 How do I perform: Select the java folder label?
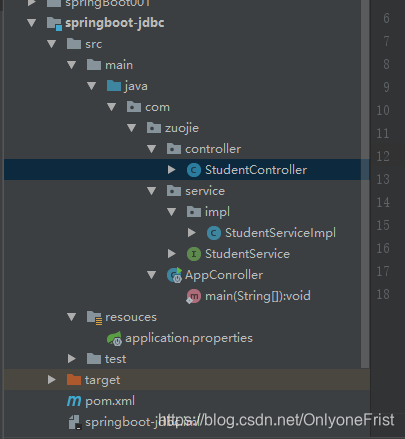[136, 86]
